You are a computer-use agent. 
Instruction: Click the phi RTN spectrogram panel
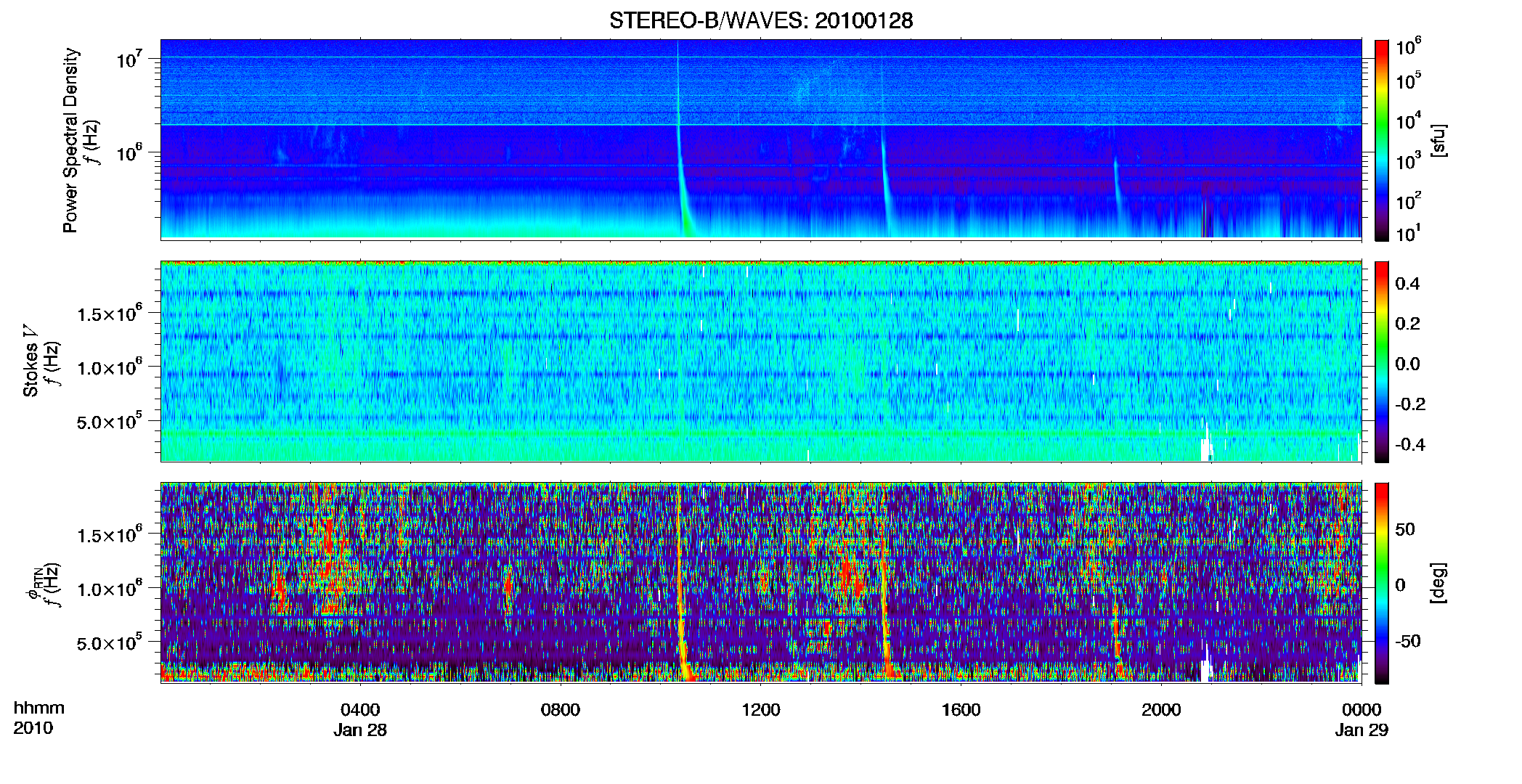pos(761,583)
